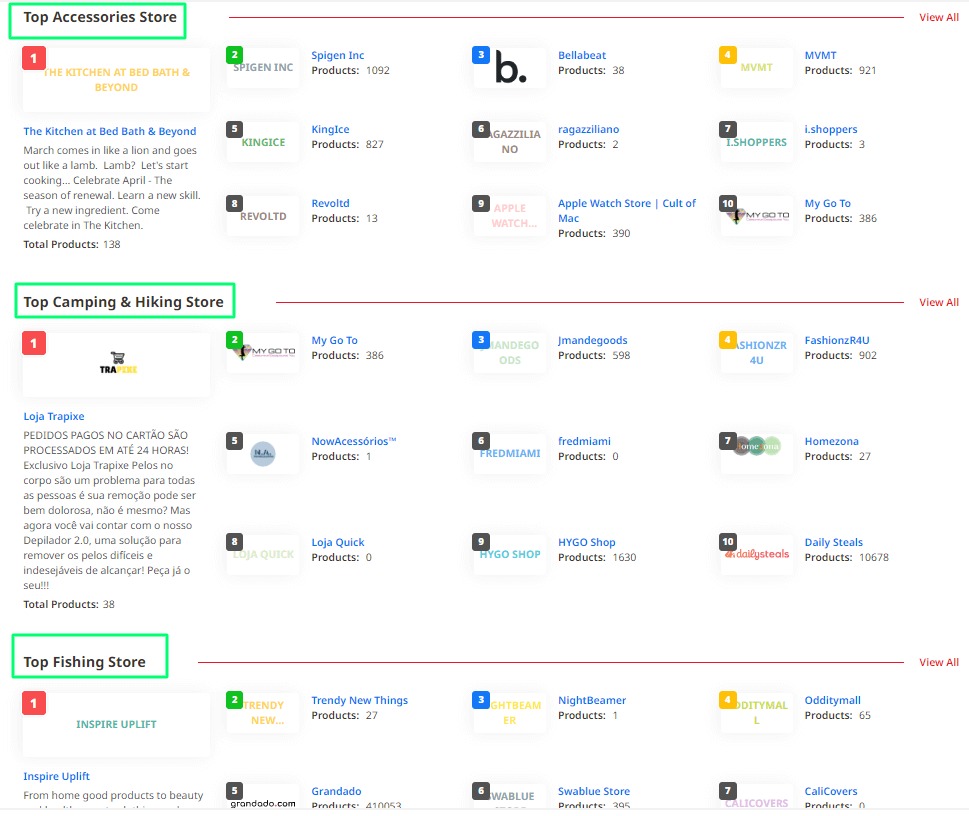Click the Spigen Inc logo tile

[x=263, y=68]
